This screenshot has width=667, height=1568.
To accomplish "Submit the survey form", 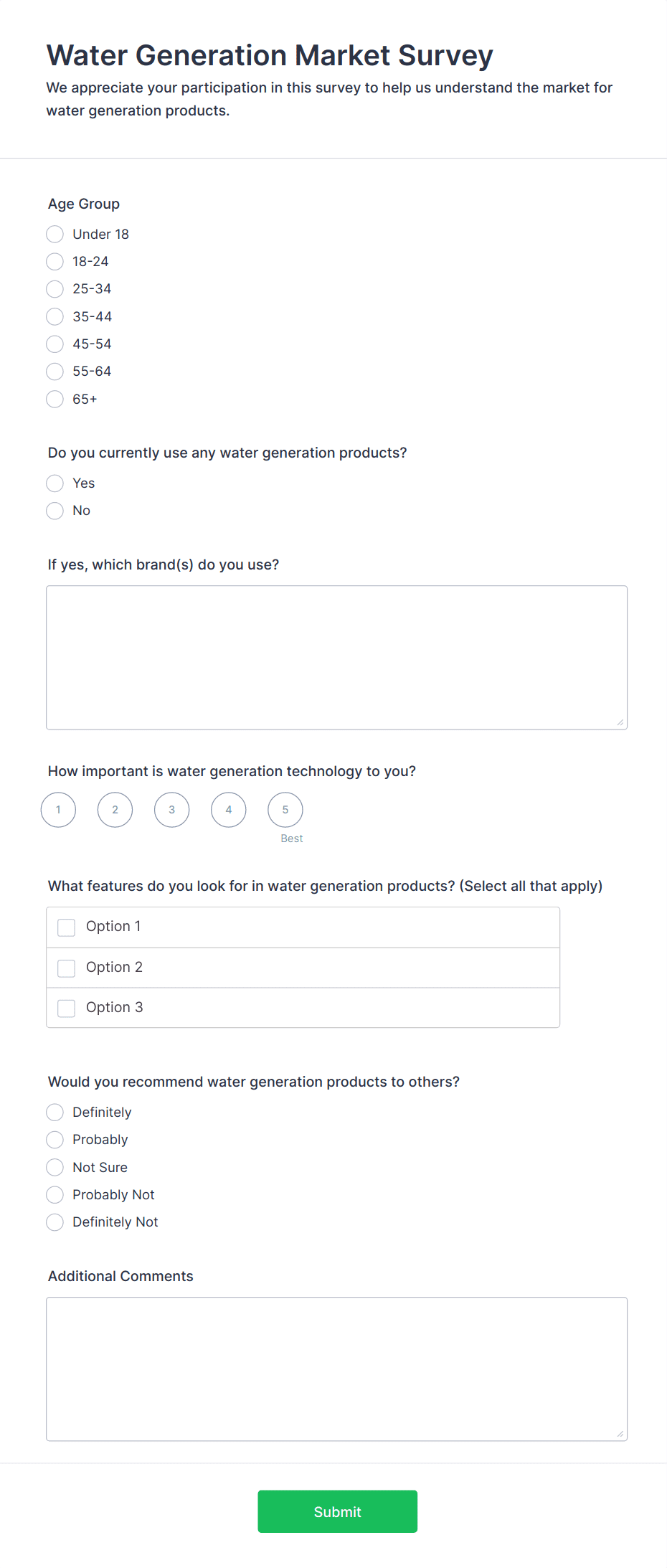I will [337, 1511].
